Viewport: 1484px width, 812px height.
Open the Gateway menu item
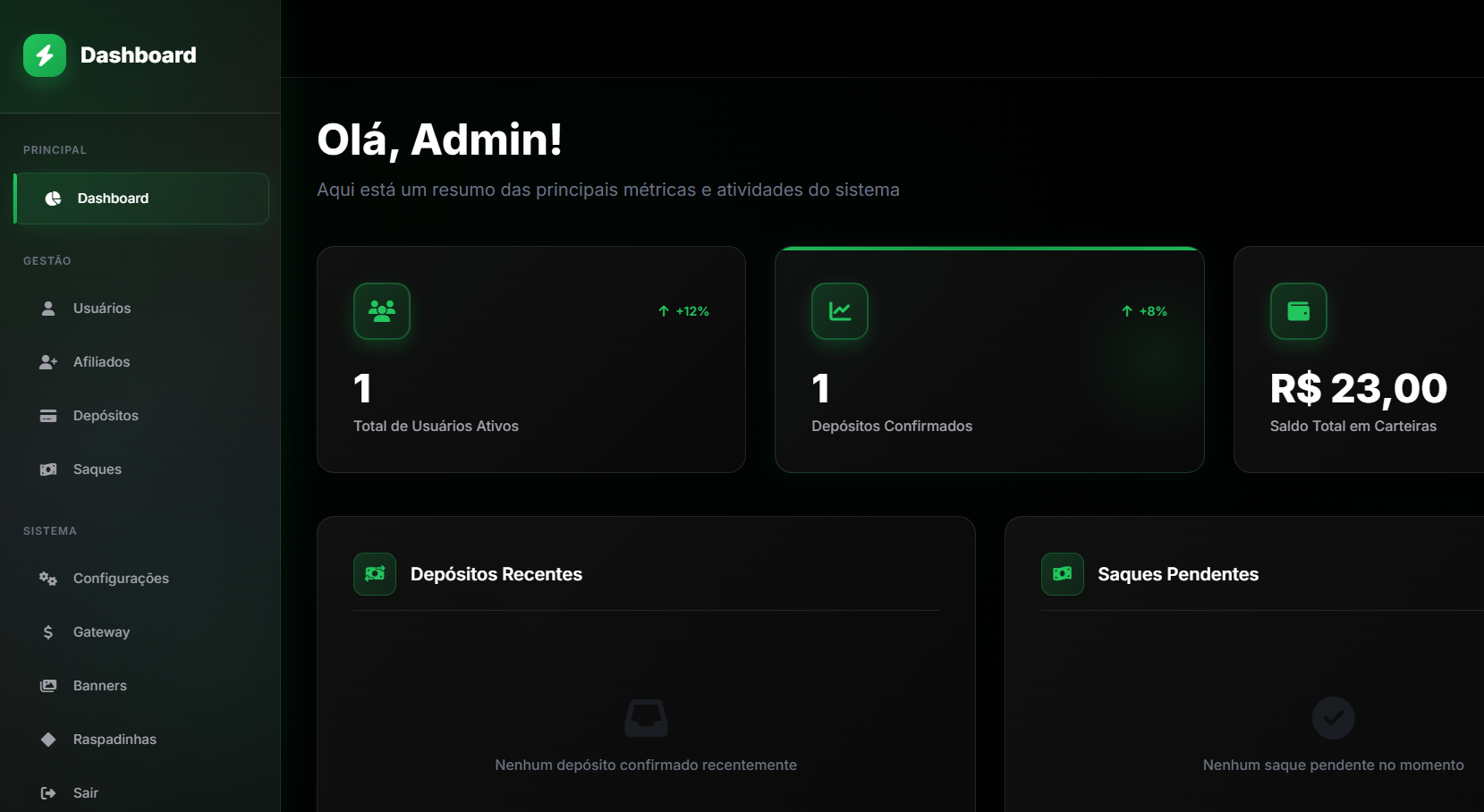pos(101,632)
